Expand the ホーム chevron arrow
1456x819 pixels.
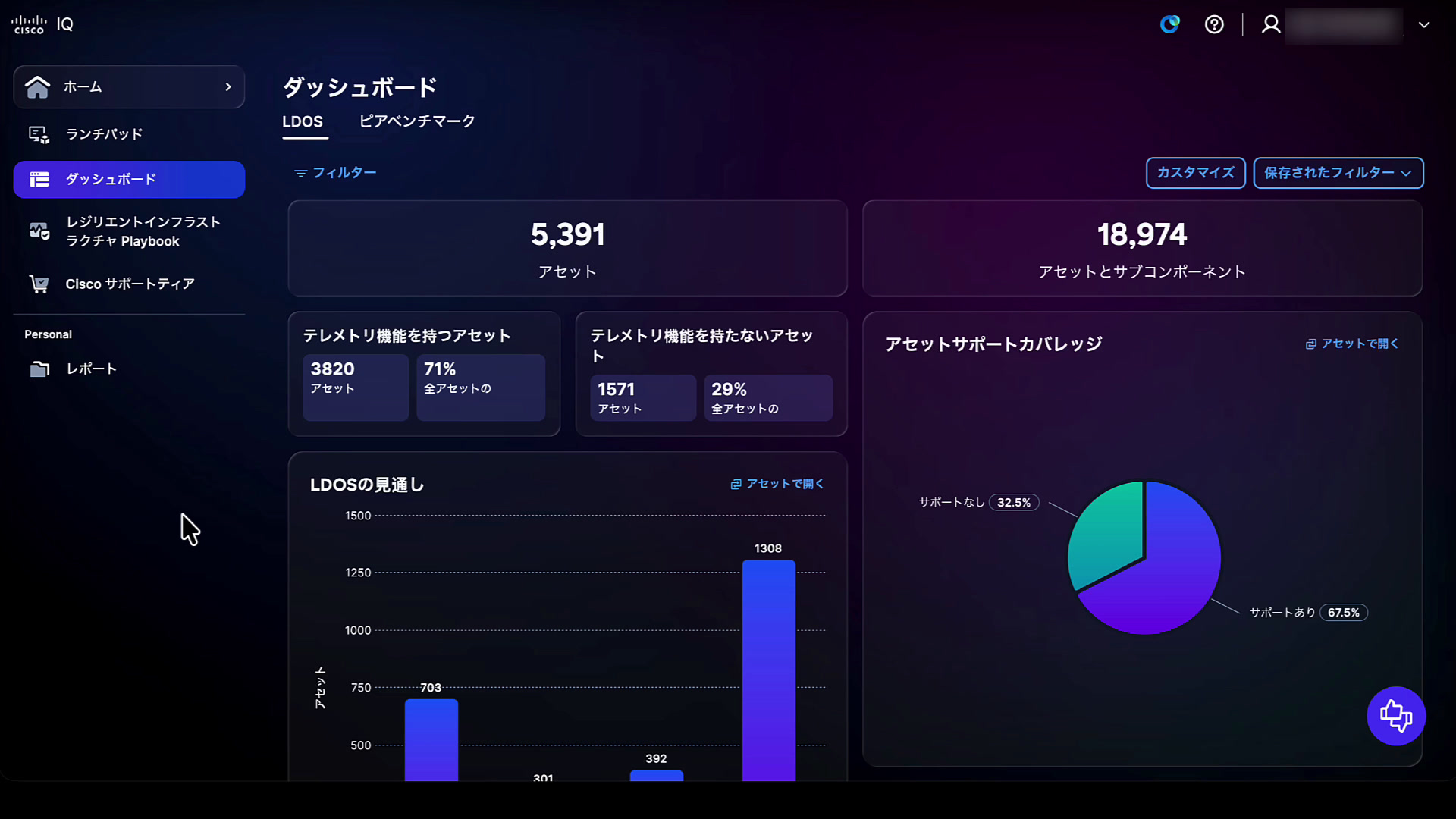pyautogui.click(x=228, y=87)
